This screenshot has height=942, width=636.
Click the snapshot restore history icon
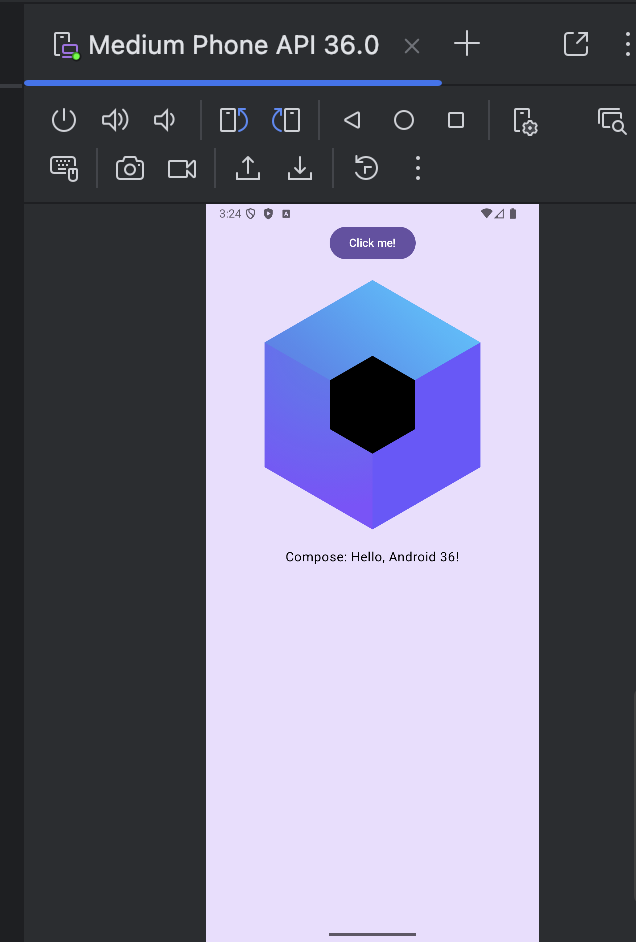(x=366, y=168)
